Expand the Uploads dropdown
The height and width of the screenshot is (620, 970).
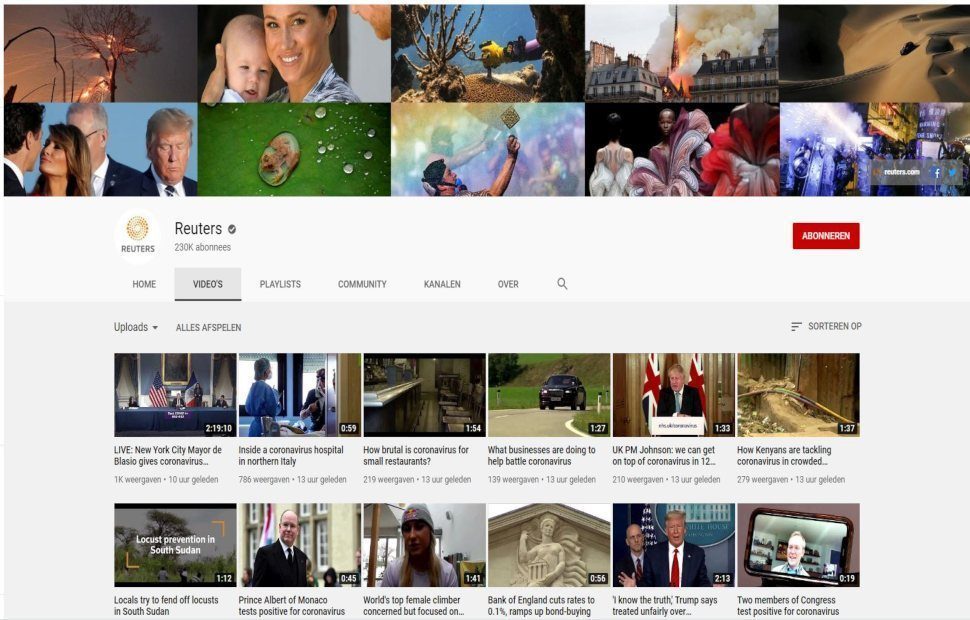coord(135,327)
